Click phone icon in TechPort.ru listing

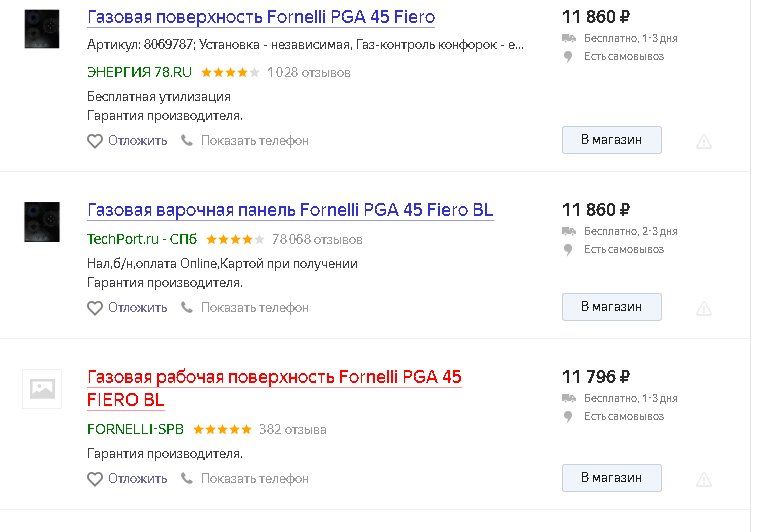(186, 308)
